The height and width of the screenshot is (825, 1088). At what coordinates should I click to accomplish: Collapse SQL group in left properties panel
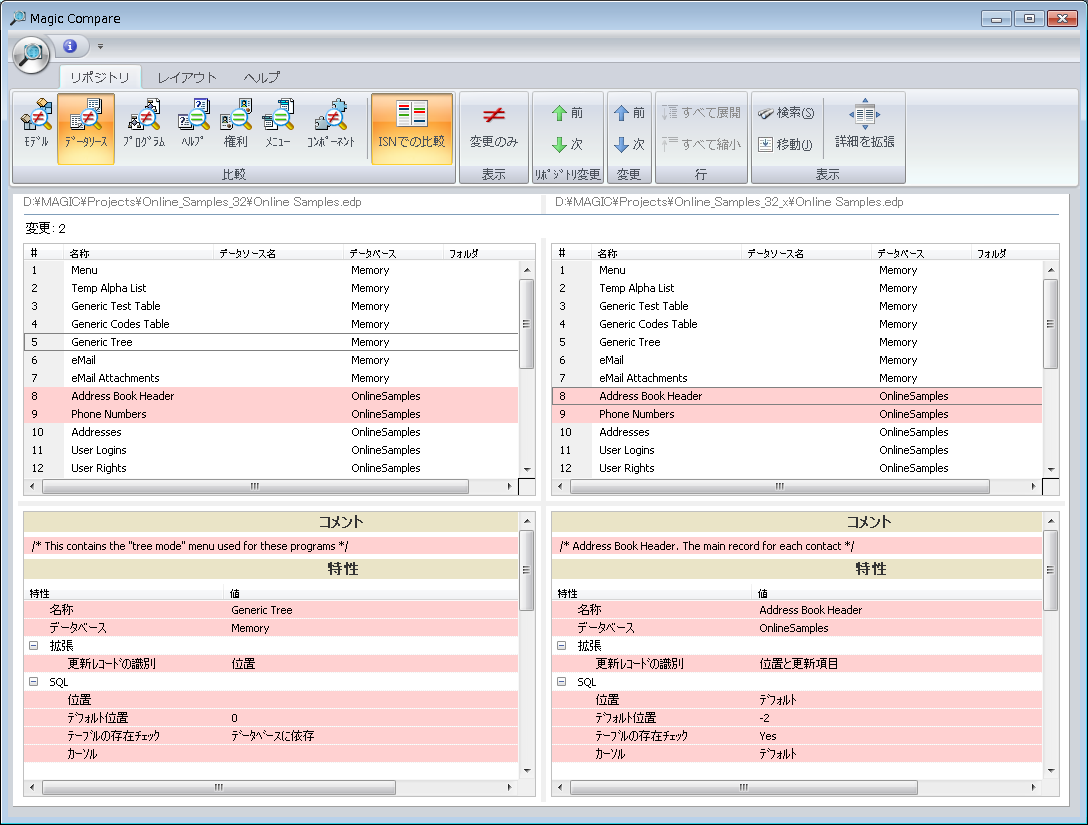tap(33, 681)
